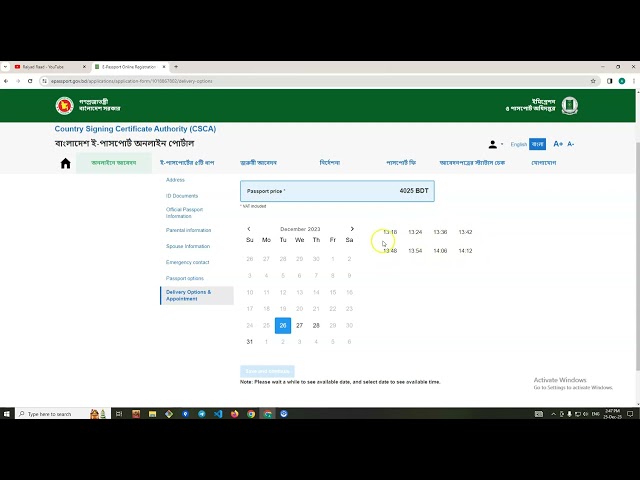
Task: Increase font size with A+ button
Action: tap(558, 144)
